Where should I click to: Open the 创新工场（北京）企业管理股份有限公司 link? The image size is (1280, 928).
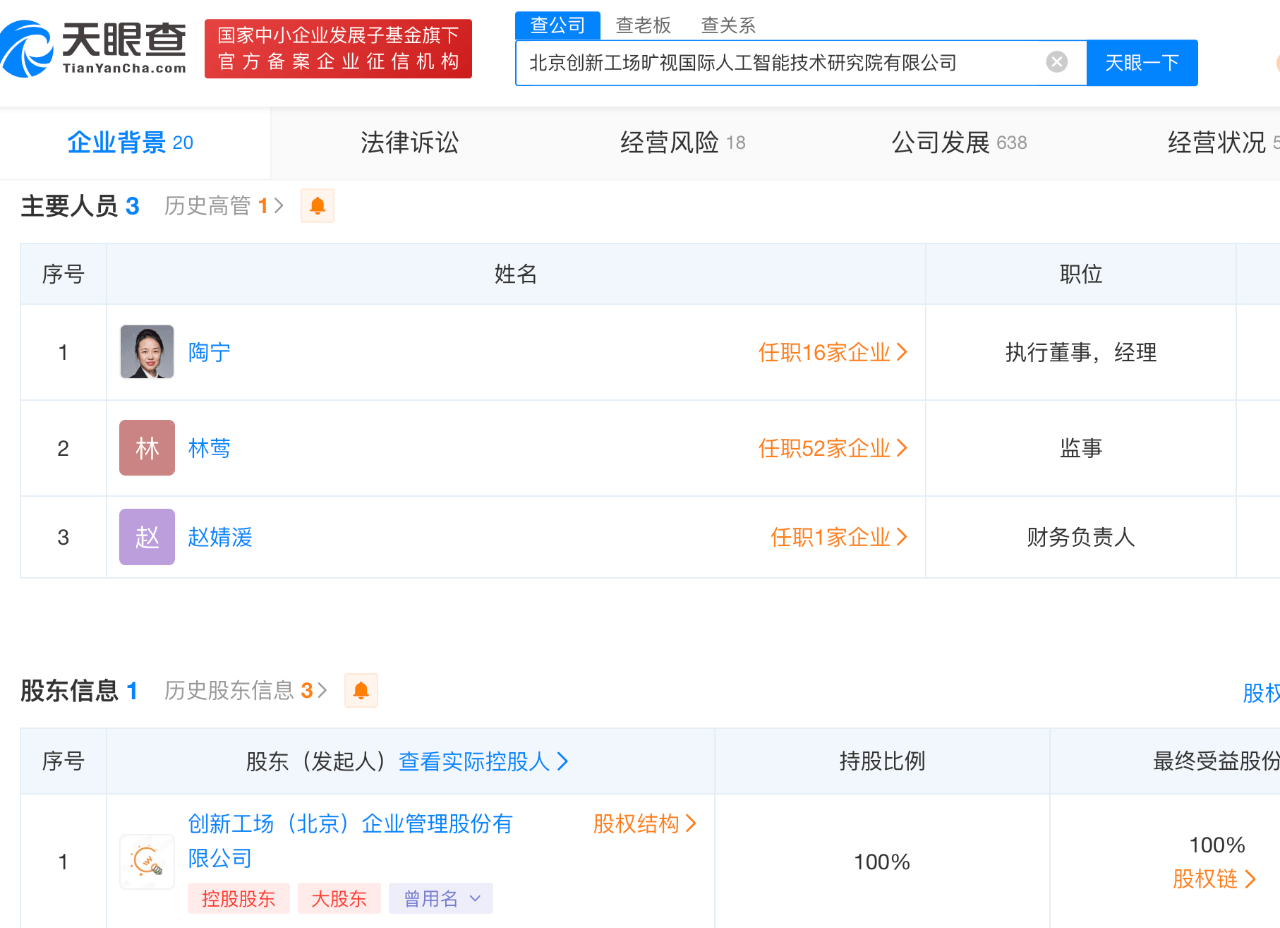tap(350, 841)
